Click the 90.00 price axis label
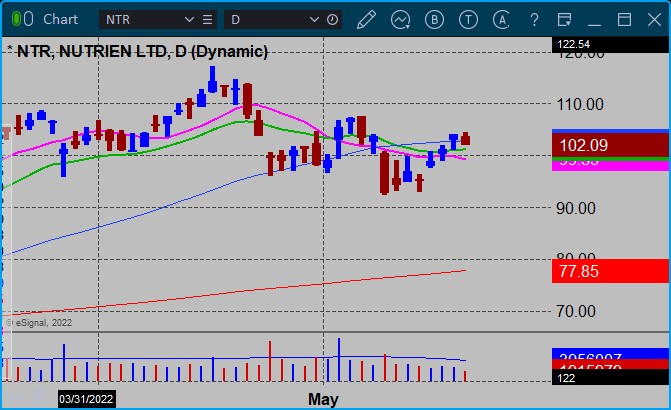 [576, 208]
